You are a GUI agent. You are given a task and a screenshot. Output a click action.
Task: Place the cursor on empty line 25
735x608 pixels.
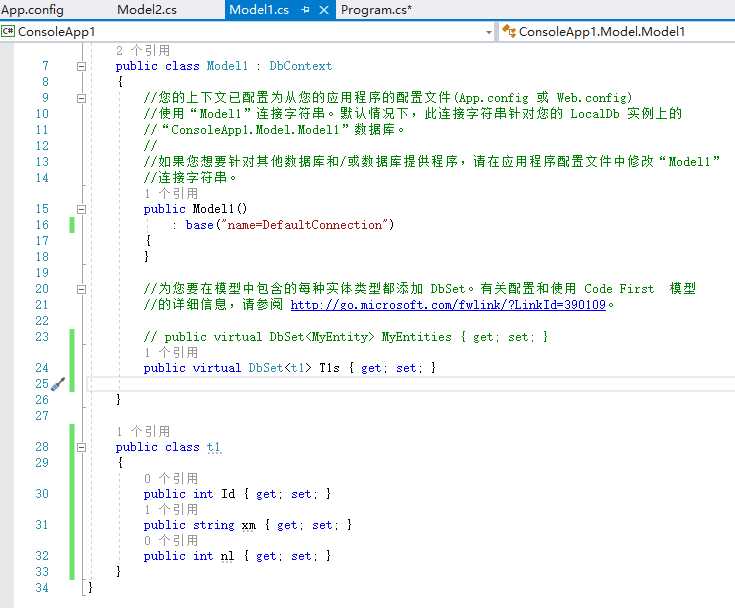pos(411,384)
